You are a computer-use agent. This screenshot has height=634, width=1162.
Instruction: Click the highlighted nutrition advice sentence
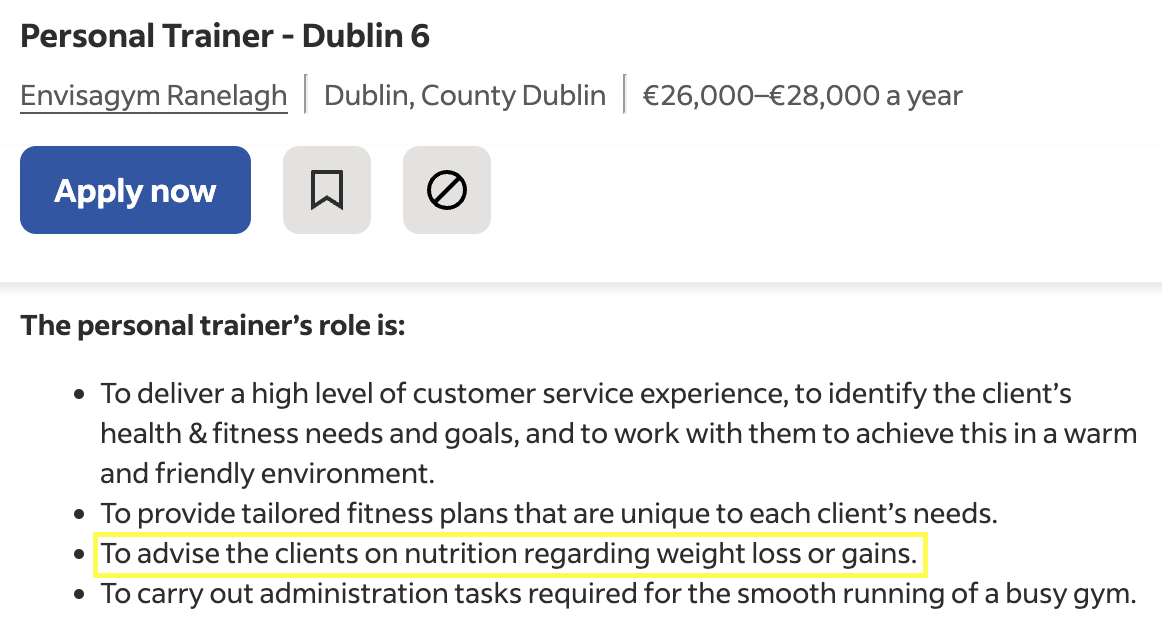[509, 554]
